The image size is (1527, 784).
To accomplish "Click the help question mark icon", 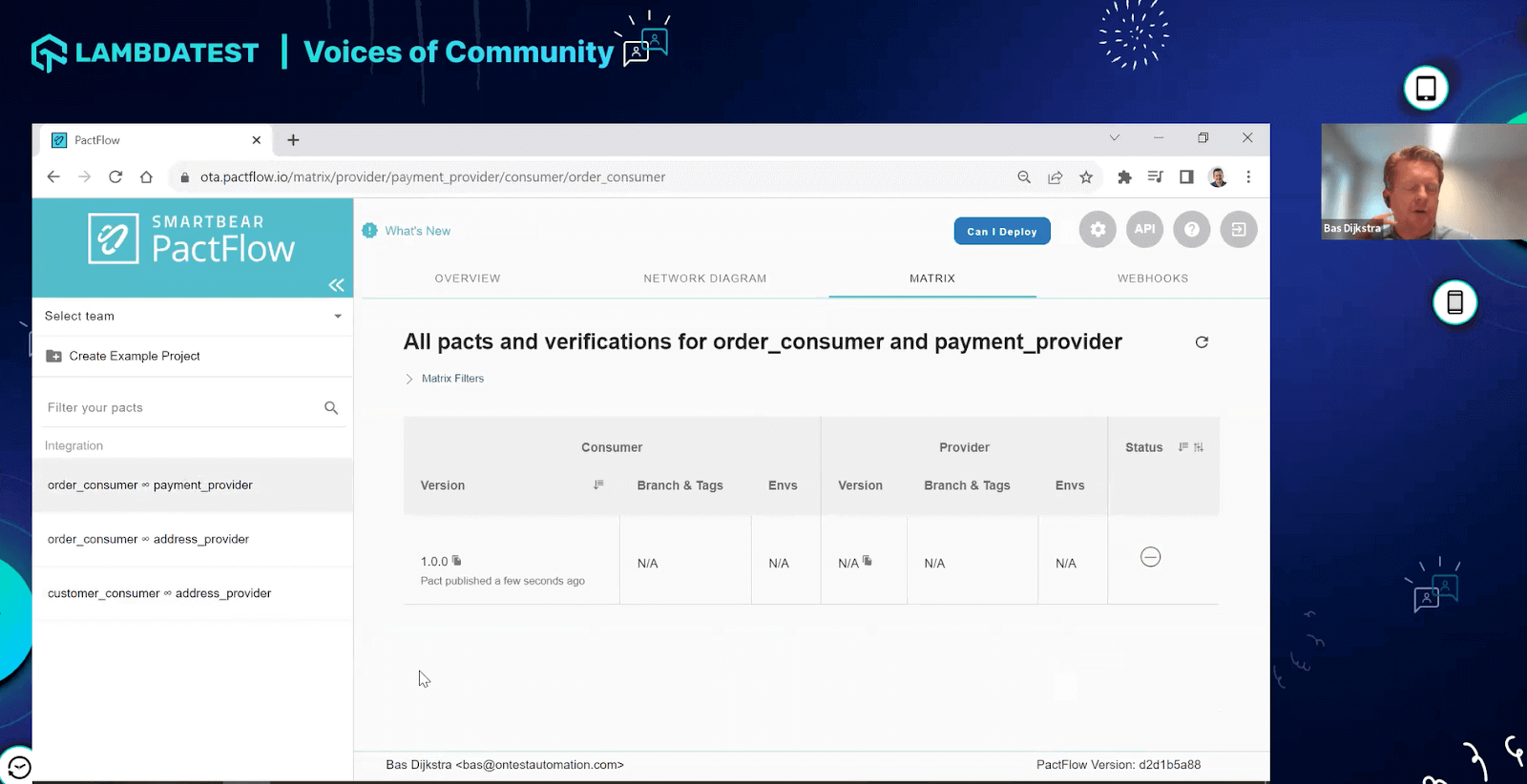I will coord(1191,230).
